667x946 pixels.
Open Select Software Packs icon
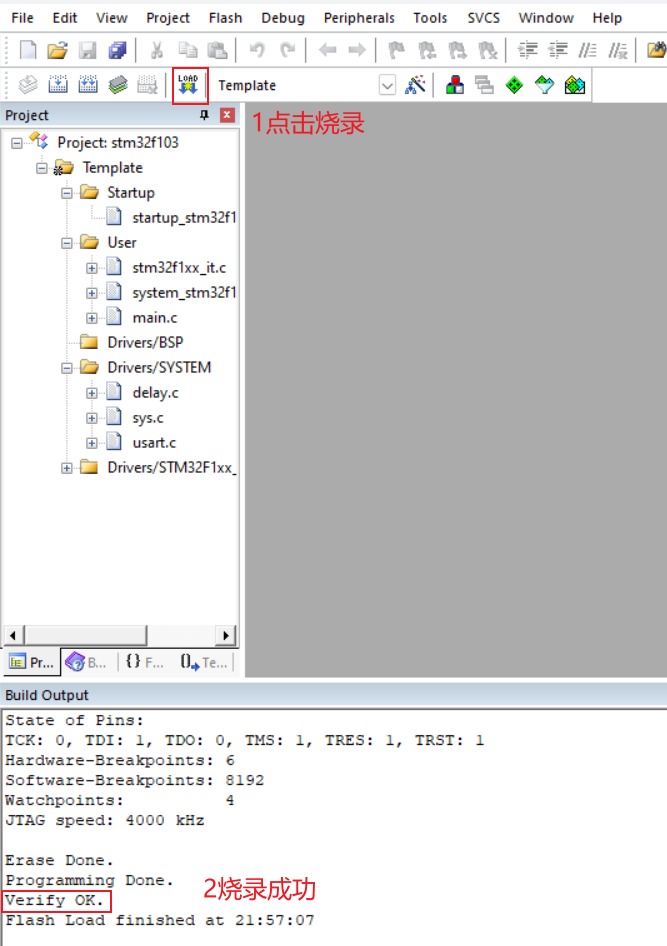coord(545,85)
